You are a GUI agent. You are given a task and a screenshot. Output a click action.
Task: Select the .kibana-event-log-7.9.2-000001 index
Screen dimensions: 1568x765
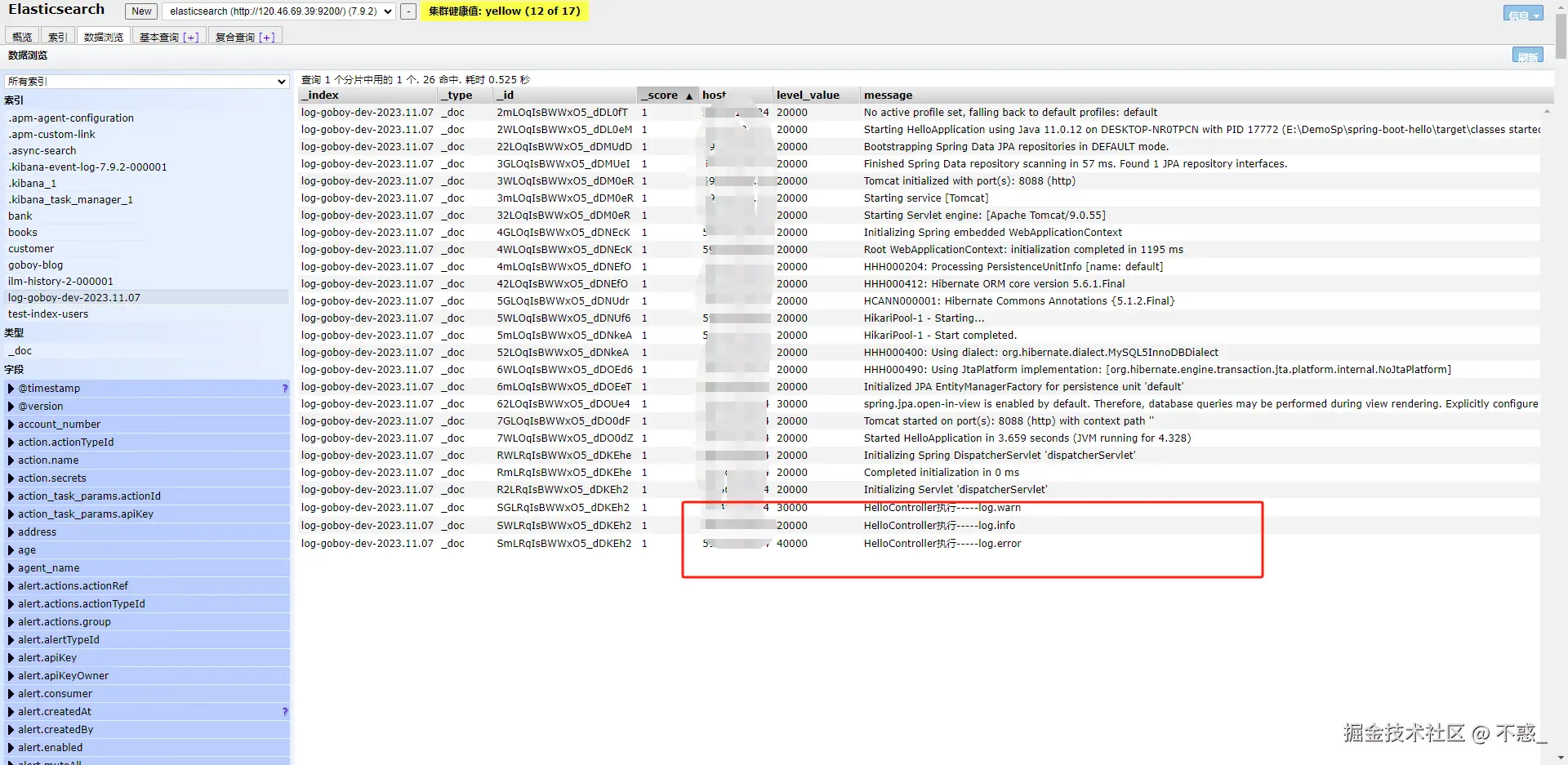87,167
